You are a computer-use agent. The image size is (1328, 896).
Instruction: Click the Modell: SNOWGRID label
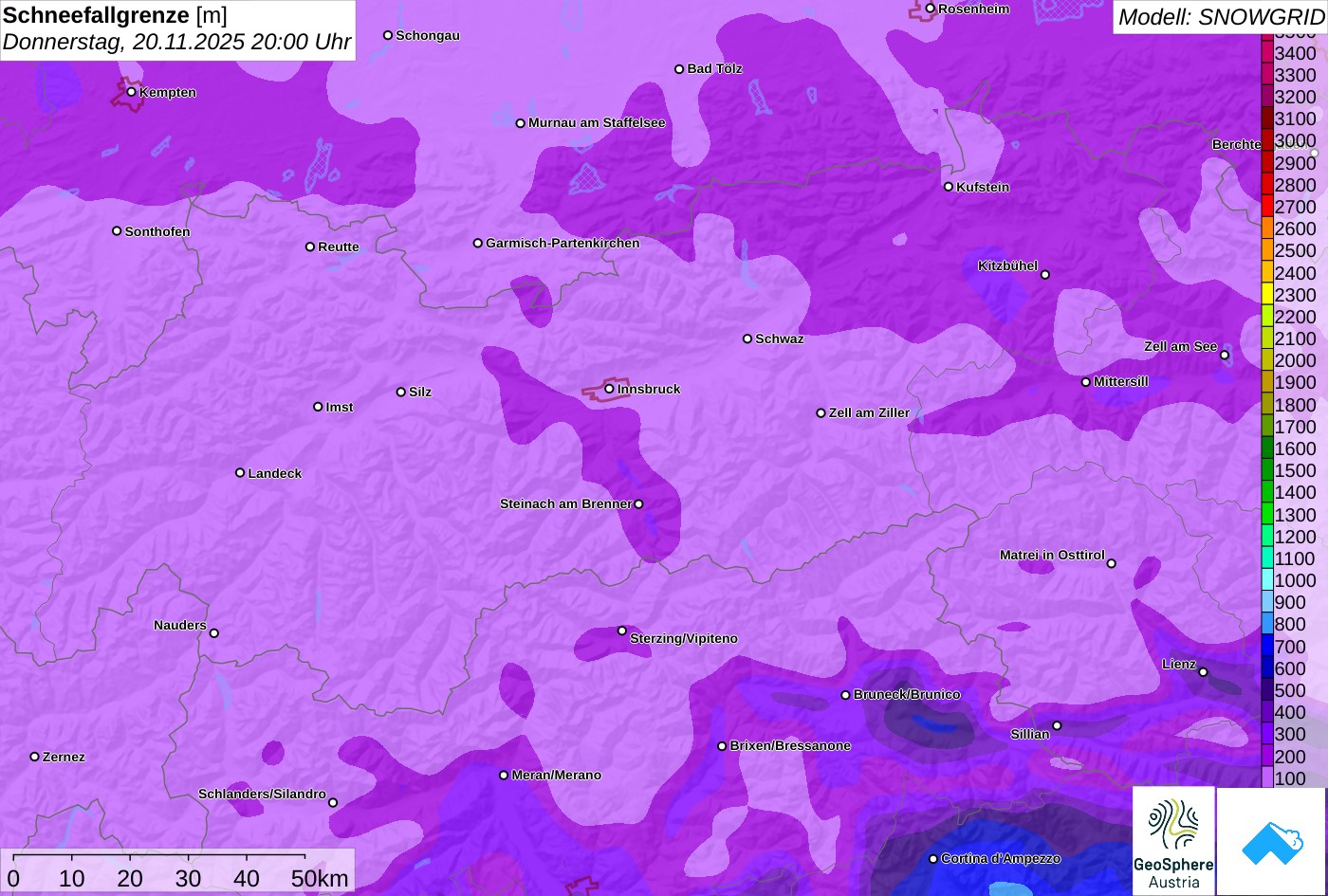[x=1220, y=16]
